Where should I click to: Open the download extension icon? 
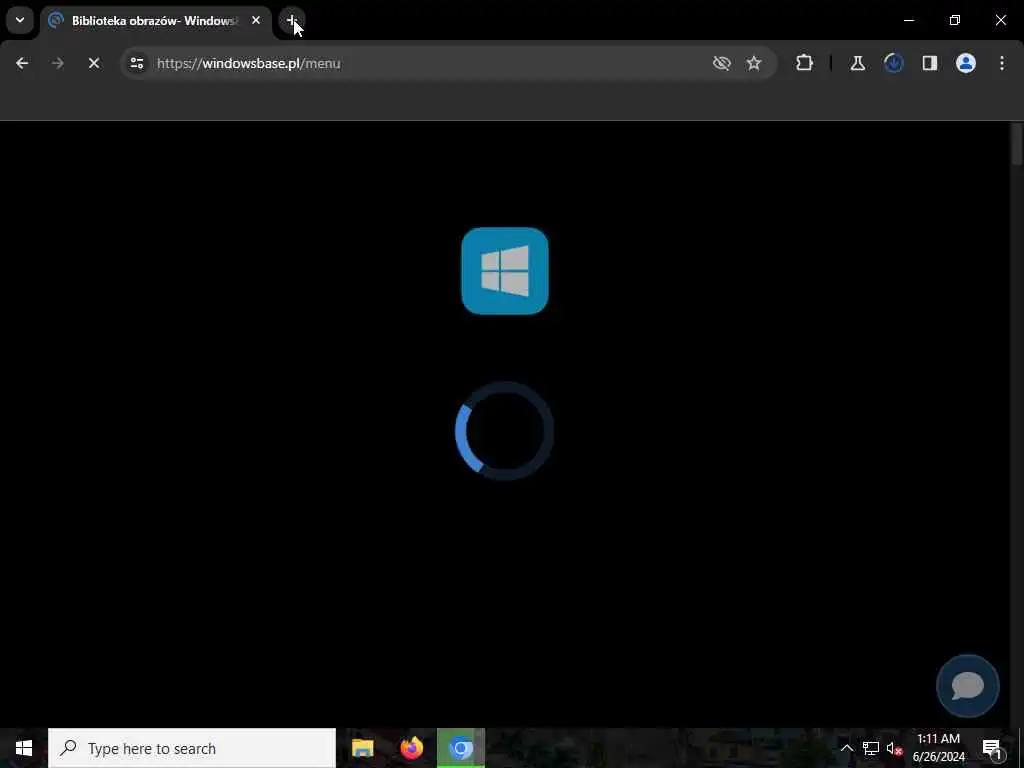point(893,63)
